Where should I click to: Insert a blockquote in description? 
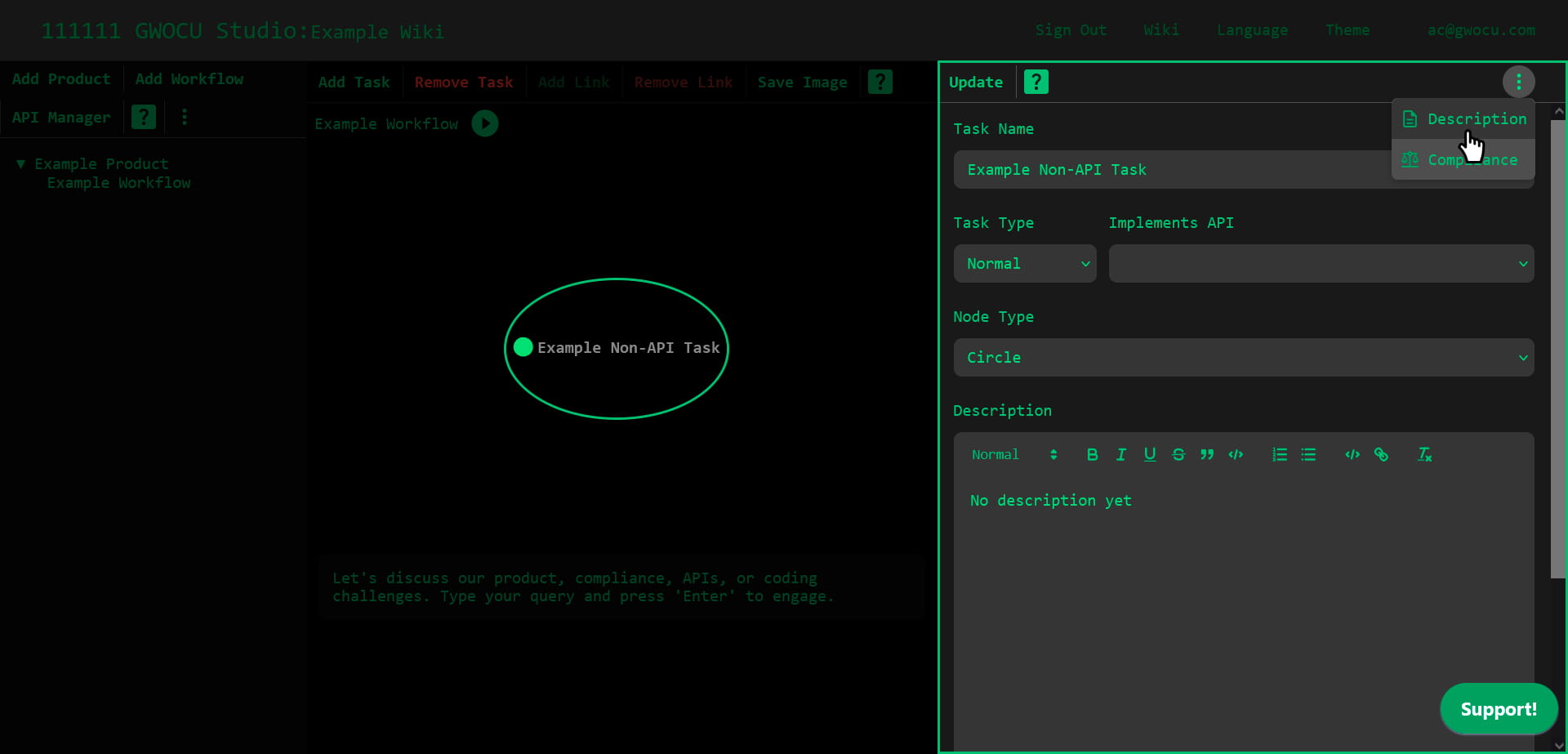(1207, 454)
